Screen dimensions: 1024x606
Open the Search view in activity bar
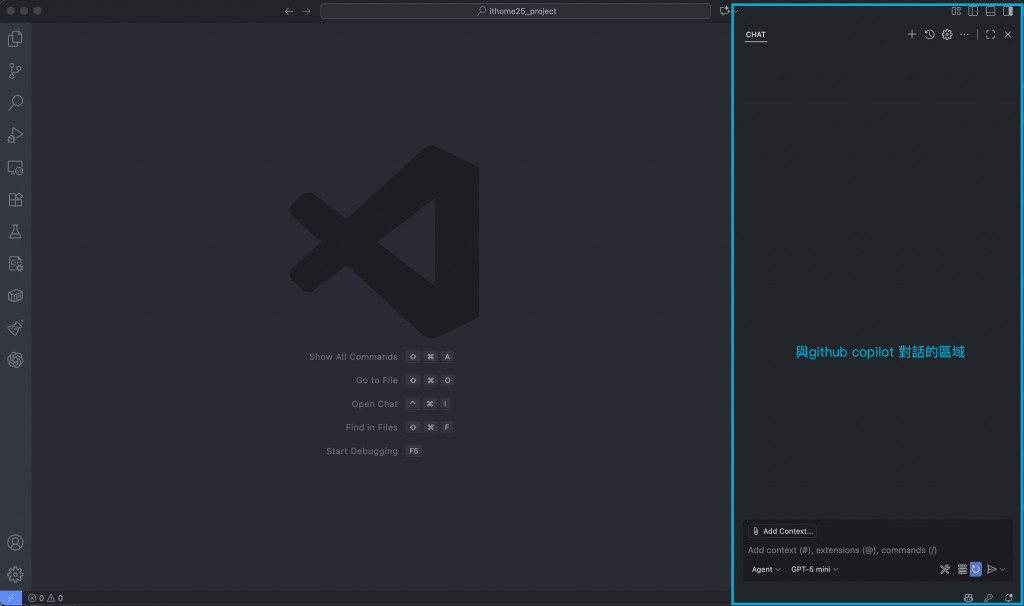coord(15,103)
